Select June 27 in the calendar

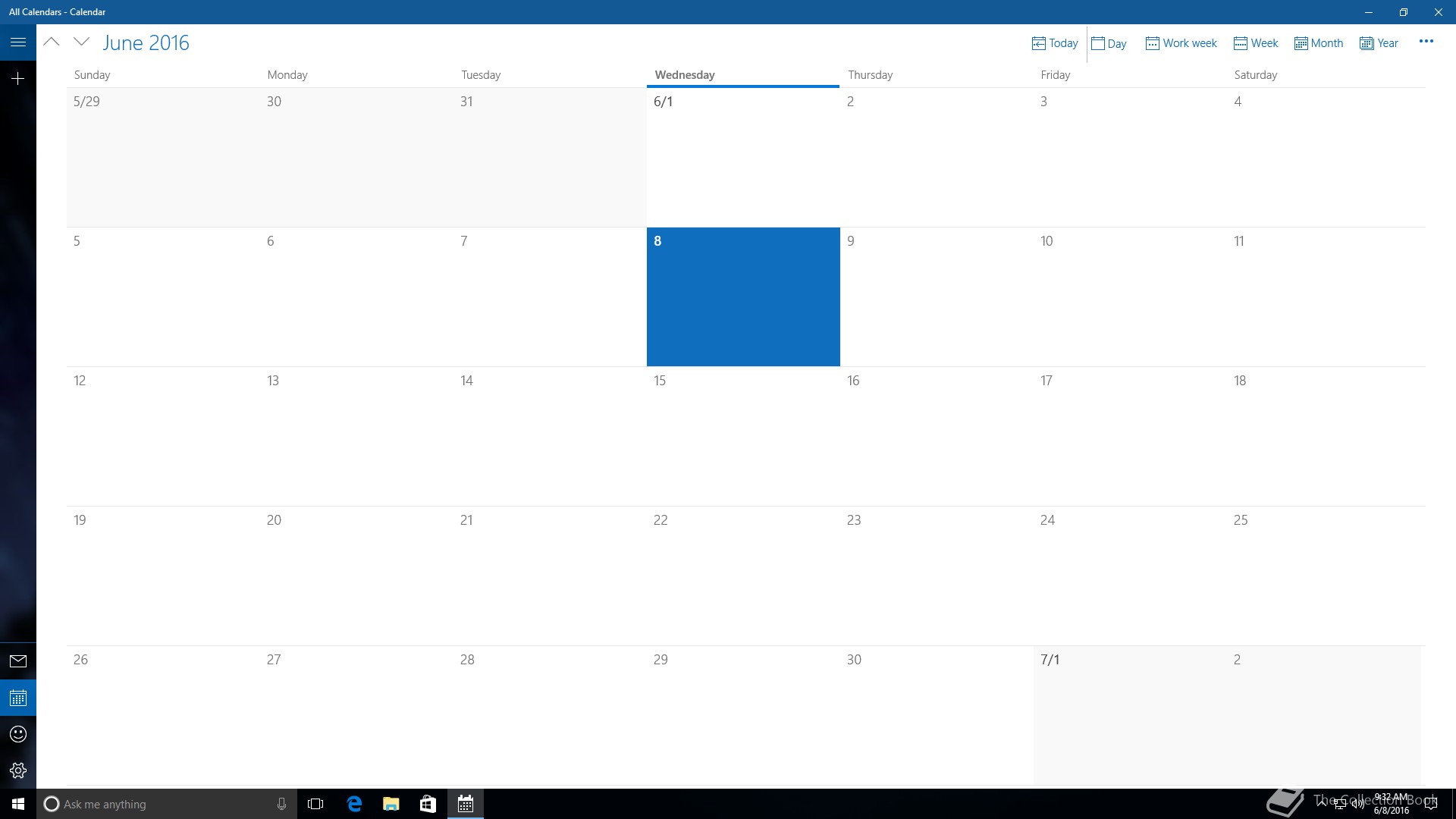tap(356, 715)
